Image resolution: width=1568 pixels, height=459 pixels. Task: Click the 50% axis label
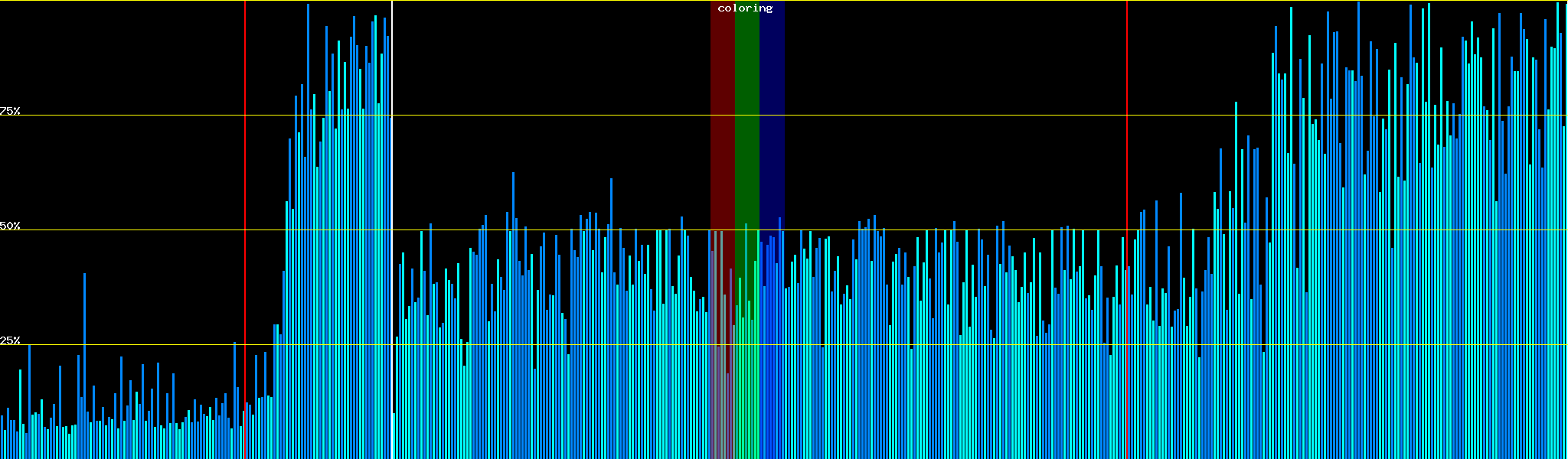[x=10, y=226]
